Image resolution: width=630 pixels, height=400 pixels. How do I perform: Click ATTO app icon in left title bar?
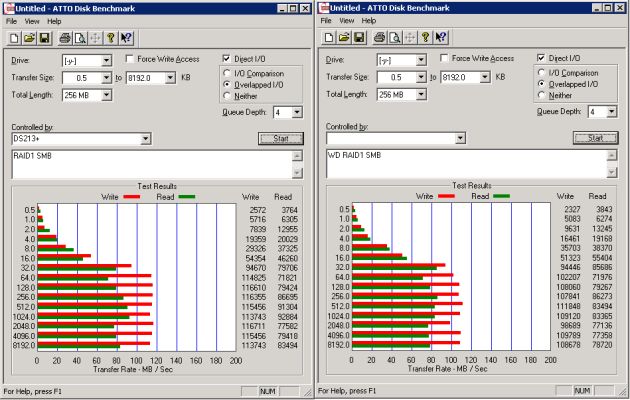pos(8,8)
